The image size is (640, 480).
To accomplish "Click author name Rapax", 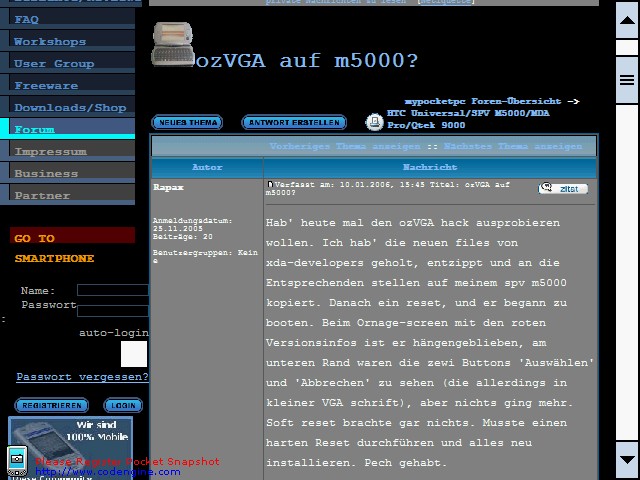I will point(168,187).
